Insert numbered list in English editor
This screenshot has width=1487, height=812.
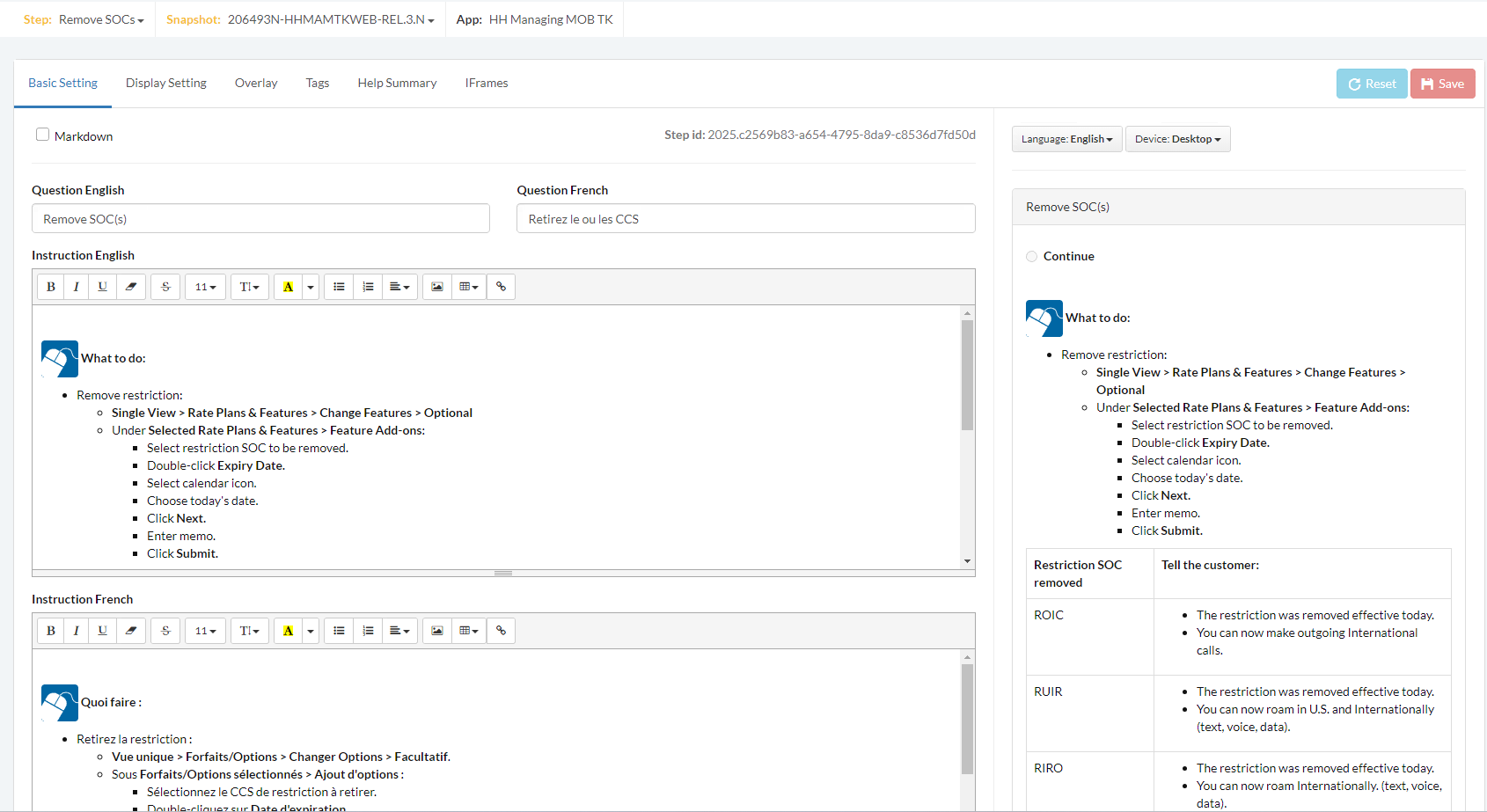click(368, 287)
